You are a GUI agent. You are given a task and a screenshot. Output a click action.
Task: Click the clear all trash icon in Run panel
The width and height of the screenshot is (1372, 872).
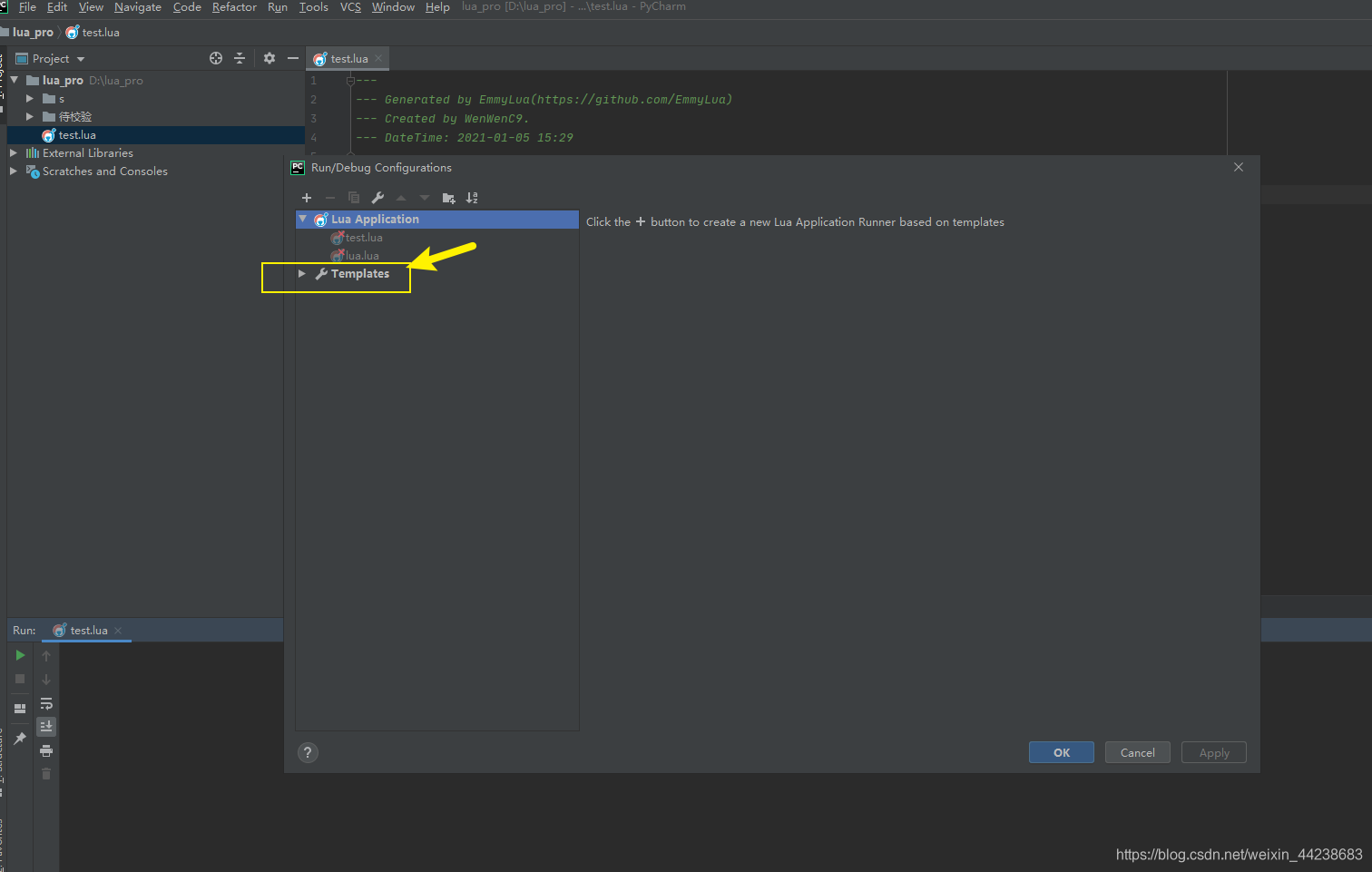click(x=46, y=774)
